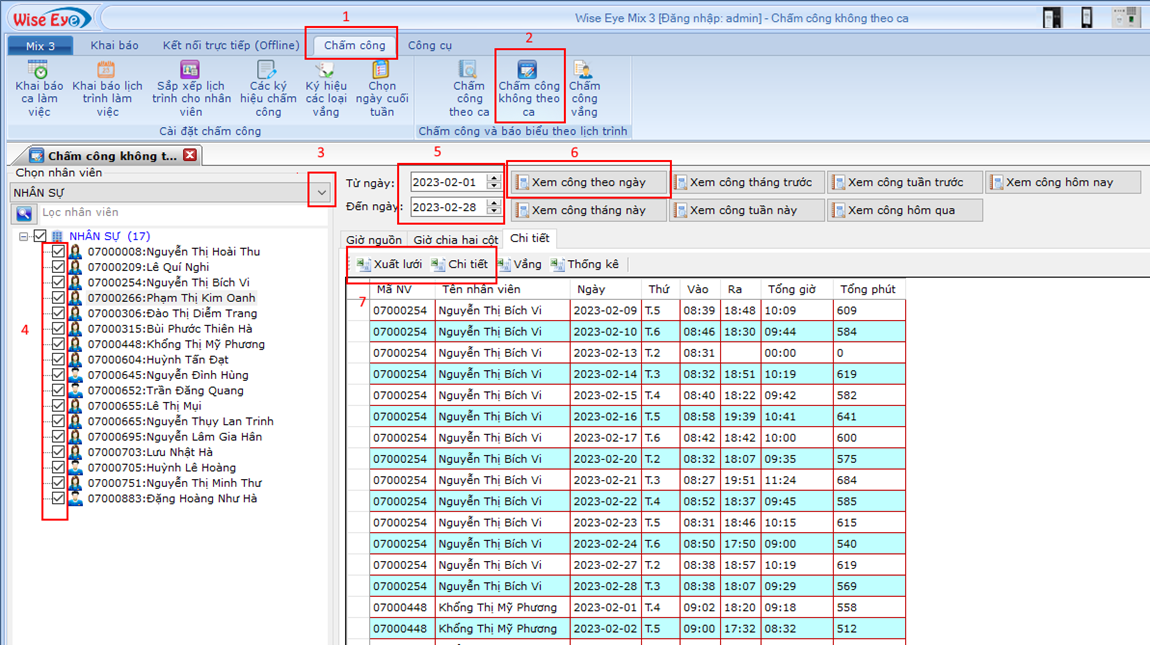1150x645 pixels.
Task: Open the NHÂN SỰ department dropdown
Action: tap(322, 192)
